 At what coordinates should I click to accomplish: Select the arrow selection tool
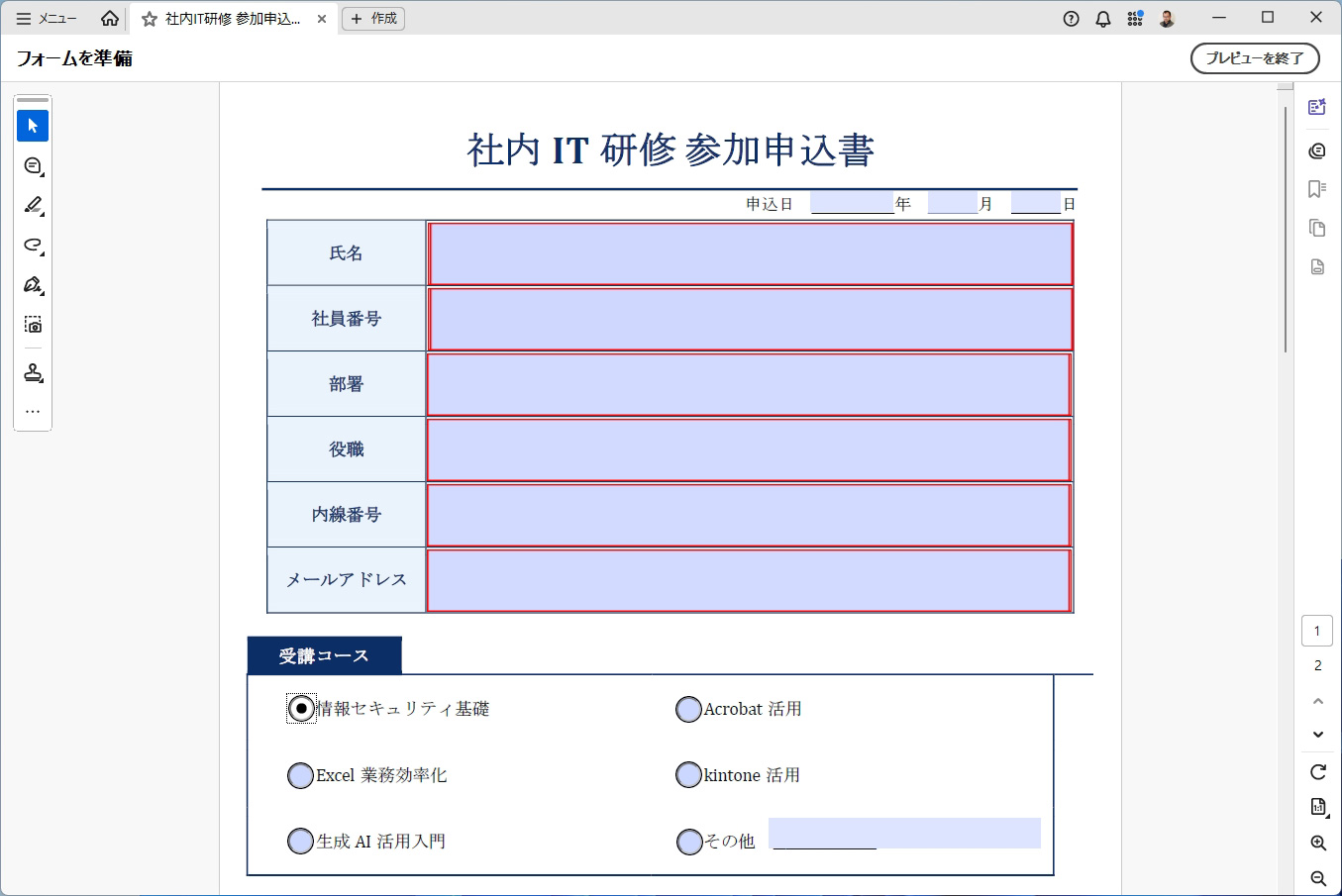[33, 126]
